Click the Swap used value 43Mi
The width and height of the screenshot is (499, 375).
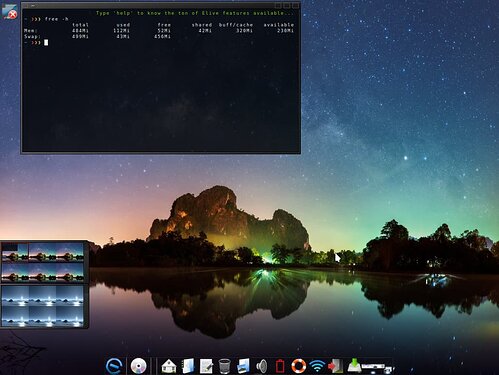click(123, 36)
